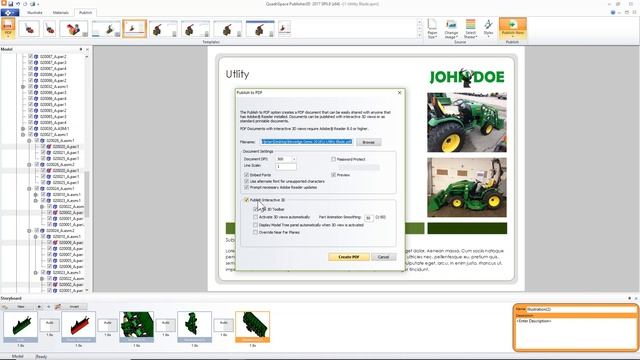Click the Filename path field
Viewport: 640px width, 360px height.
pyautogui.click(x=307, y=142)
